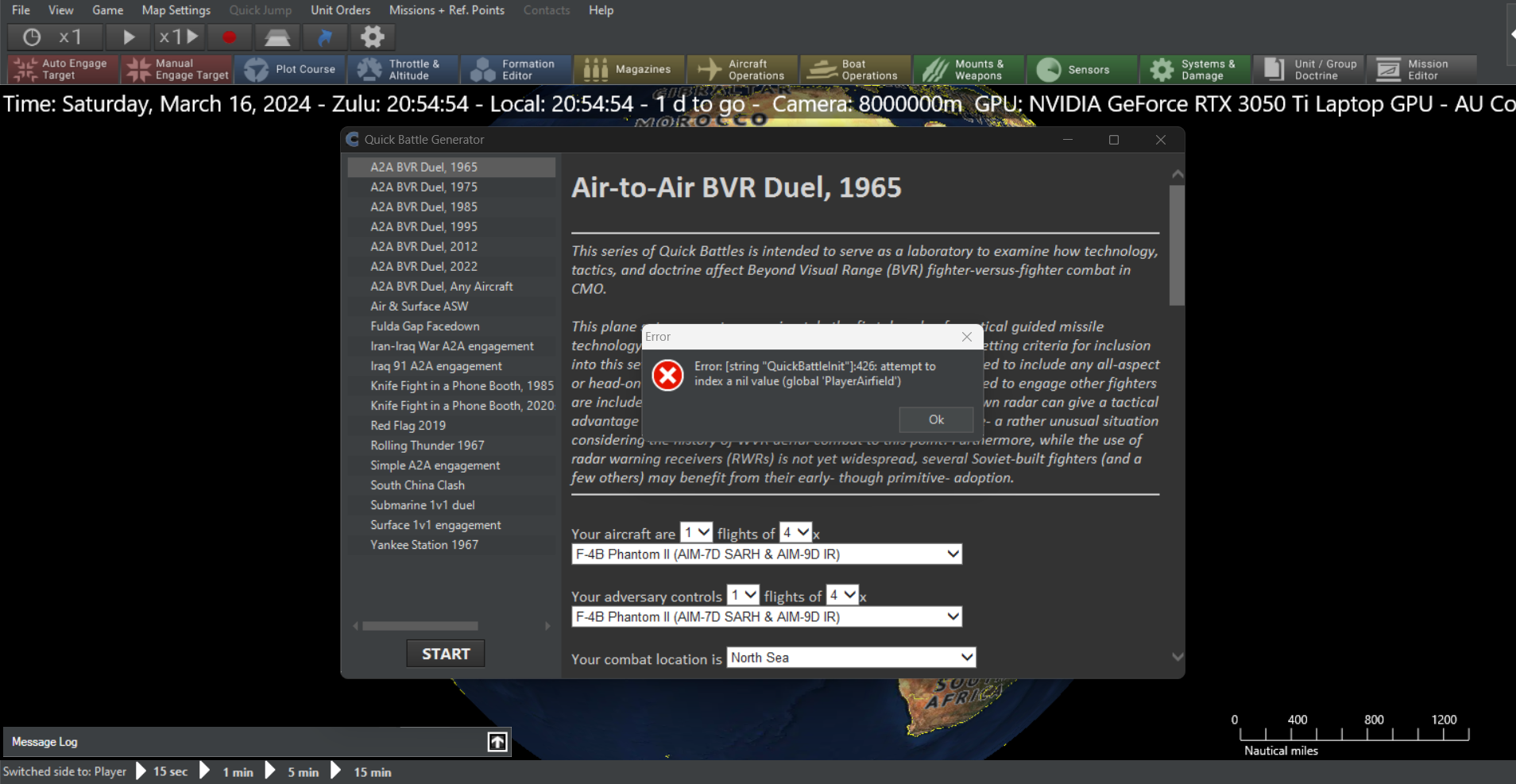Select Air & Surface ASW scenario
Screen dimensions: 1516x784
pyautogui.click(x=451, y=306)
